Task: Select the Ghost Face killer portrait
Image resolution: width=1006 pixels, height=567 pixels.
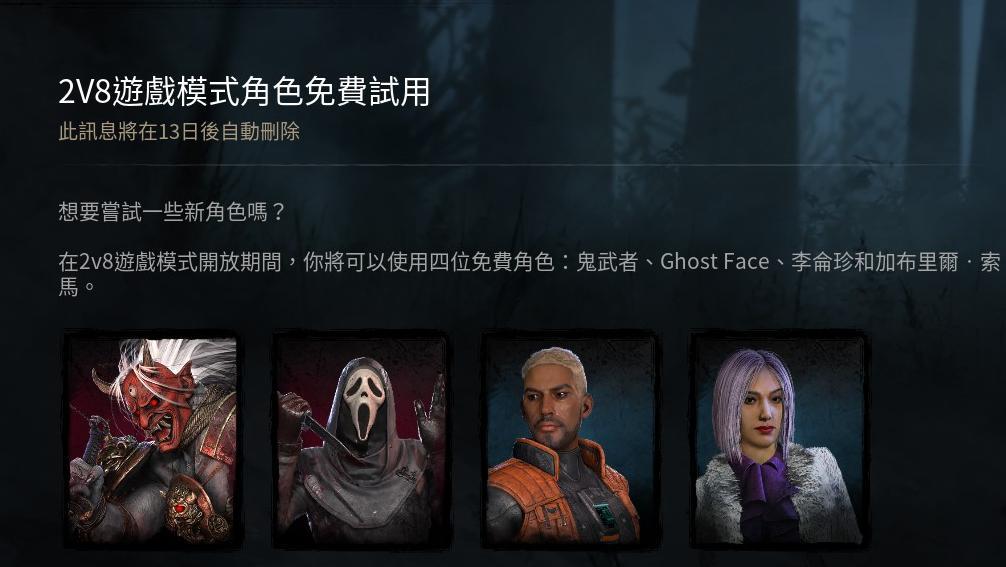Action: tap(361, 440)
